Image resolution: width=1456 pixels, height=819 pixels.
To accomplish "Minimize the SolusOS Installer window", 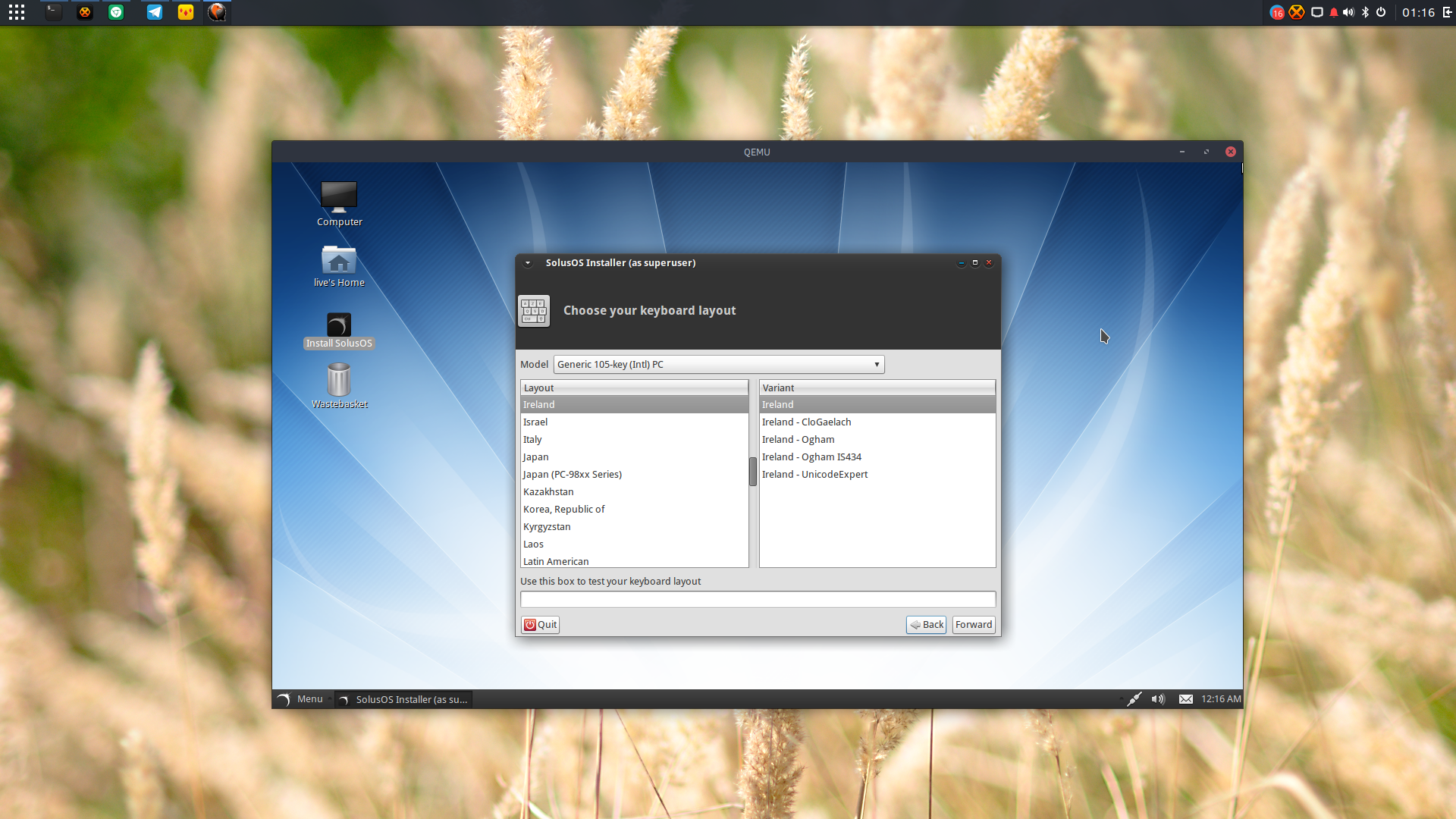I will pos(962,263).
